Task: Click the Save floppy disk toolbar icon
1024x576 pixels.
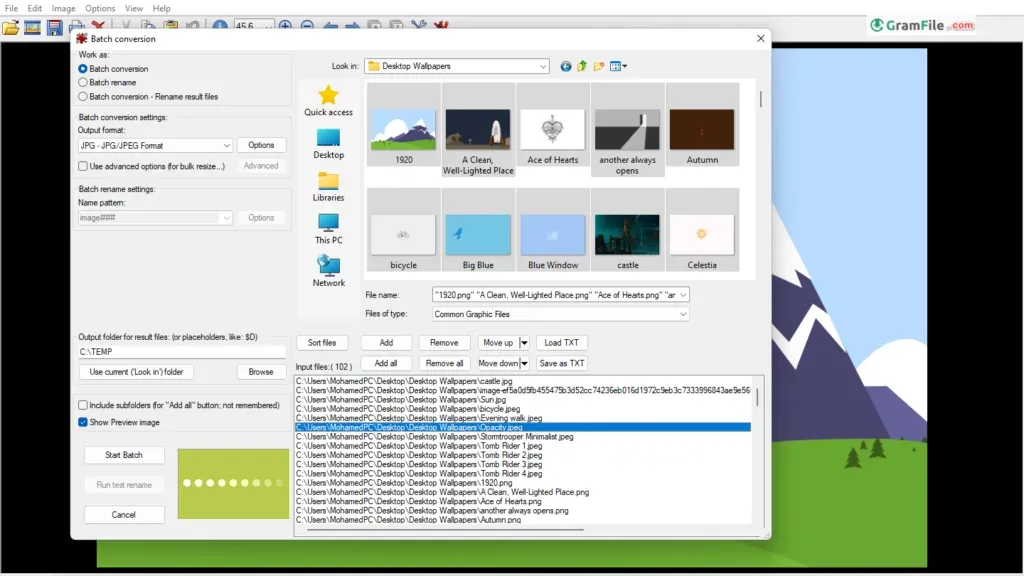Action: point(54,27)
